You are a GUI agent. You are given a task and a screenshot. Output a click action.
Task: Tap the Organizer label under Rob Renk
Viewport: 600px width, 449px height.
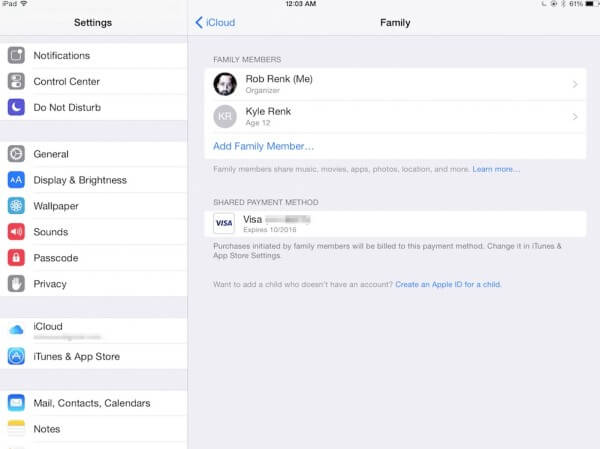click(x=262, y=90)
